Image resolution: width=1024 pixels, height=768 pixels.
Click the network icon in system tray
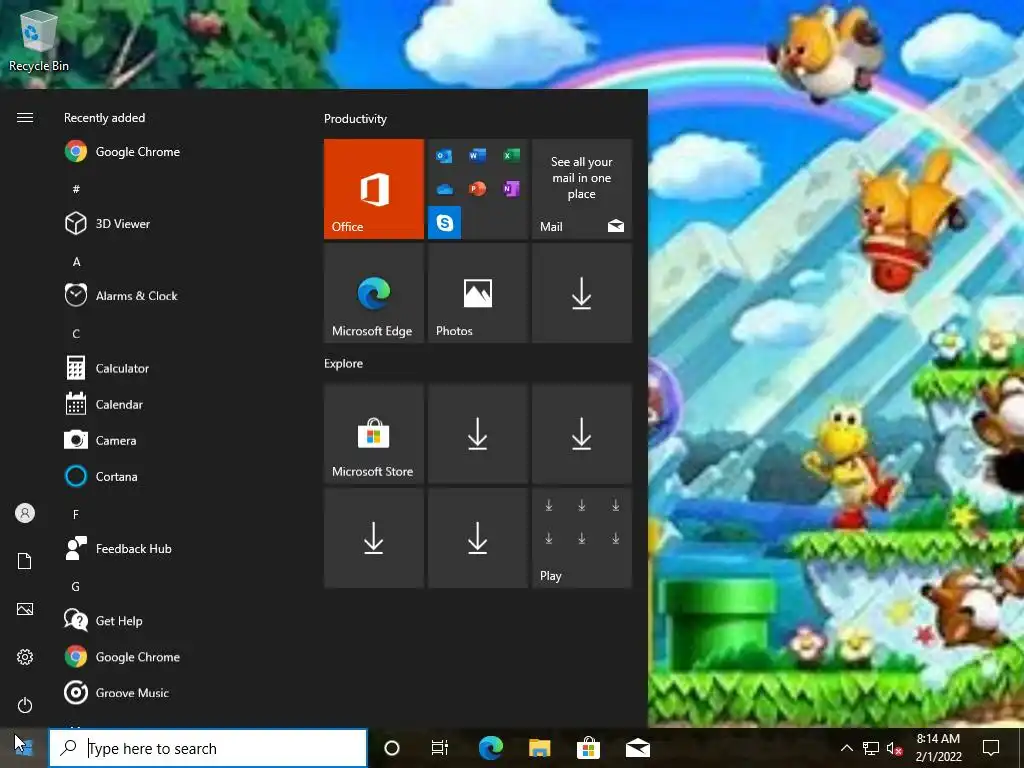click(x=871, y=748)
